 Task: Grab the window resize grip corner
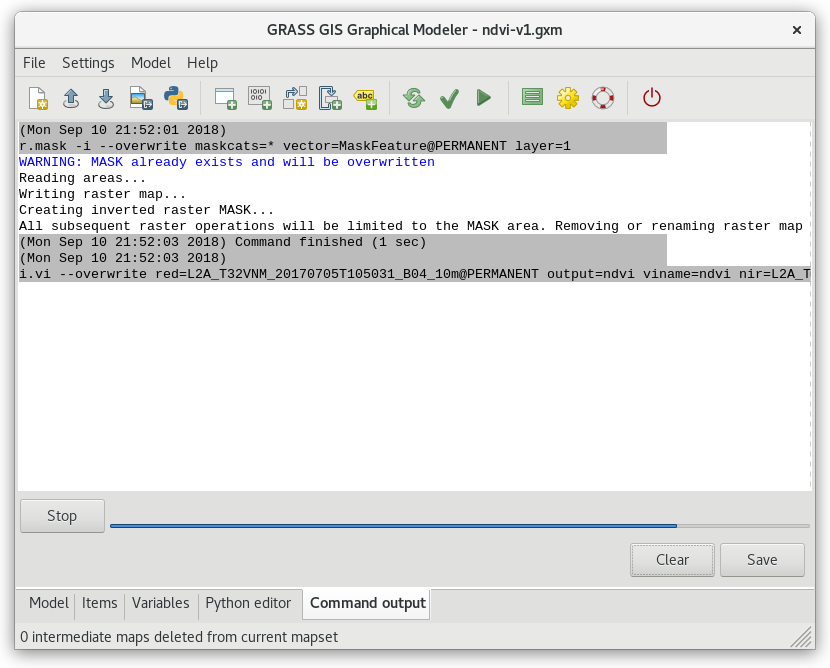click(802, 637)
